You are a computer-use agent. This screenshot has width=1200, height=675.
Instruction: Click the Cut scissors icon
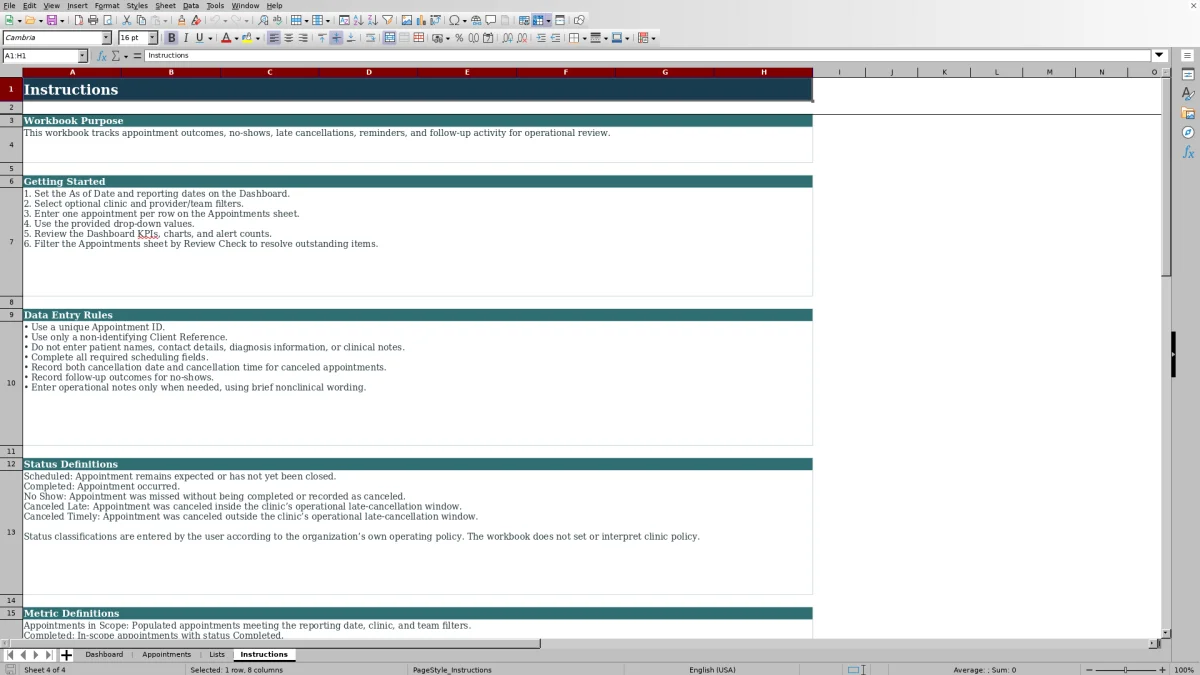click(x=126, y=20)
